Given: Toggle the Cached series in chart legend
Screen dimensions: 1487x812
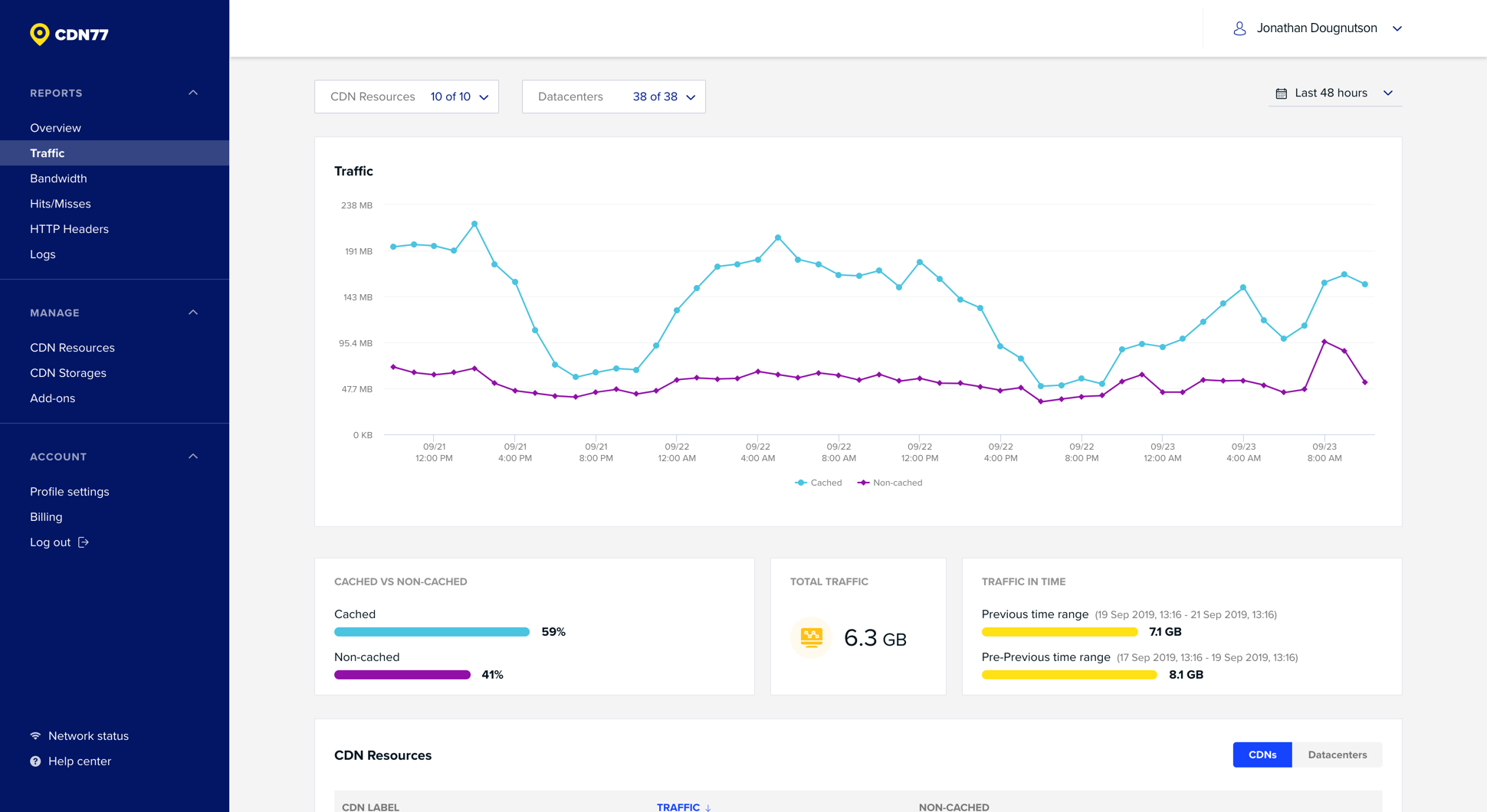Looking at the screenshot, I should tap(819, 483).
